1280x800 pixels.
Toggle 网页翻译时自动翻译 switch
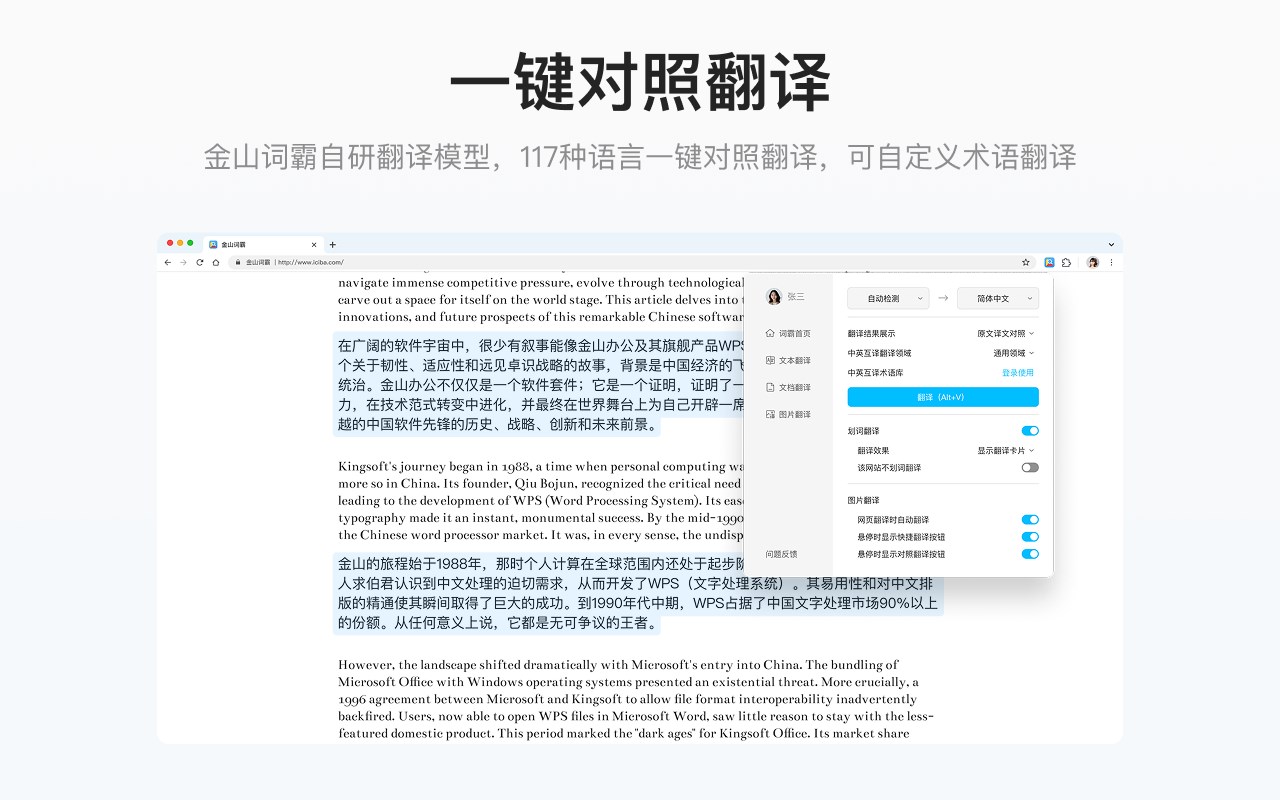point(1030,520)
